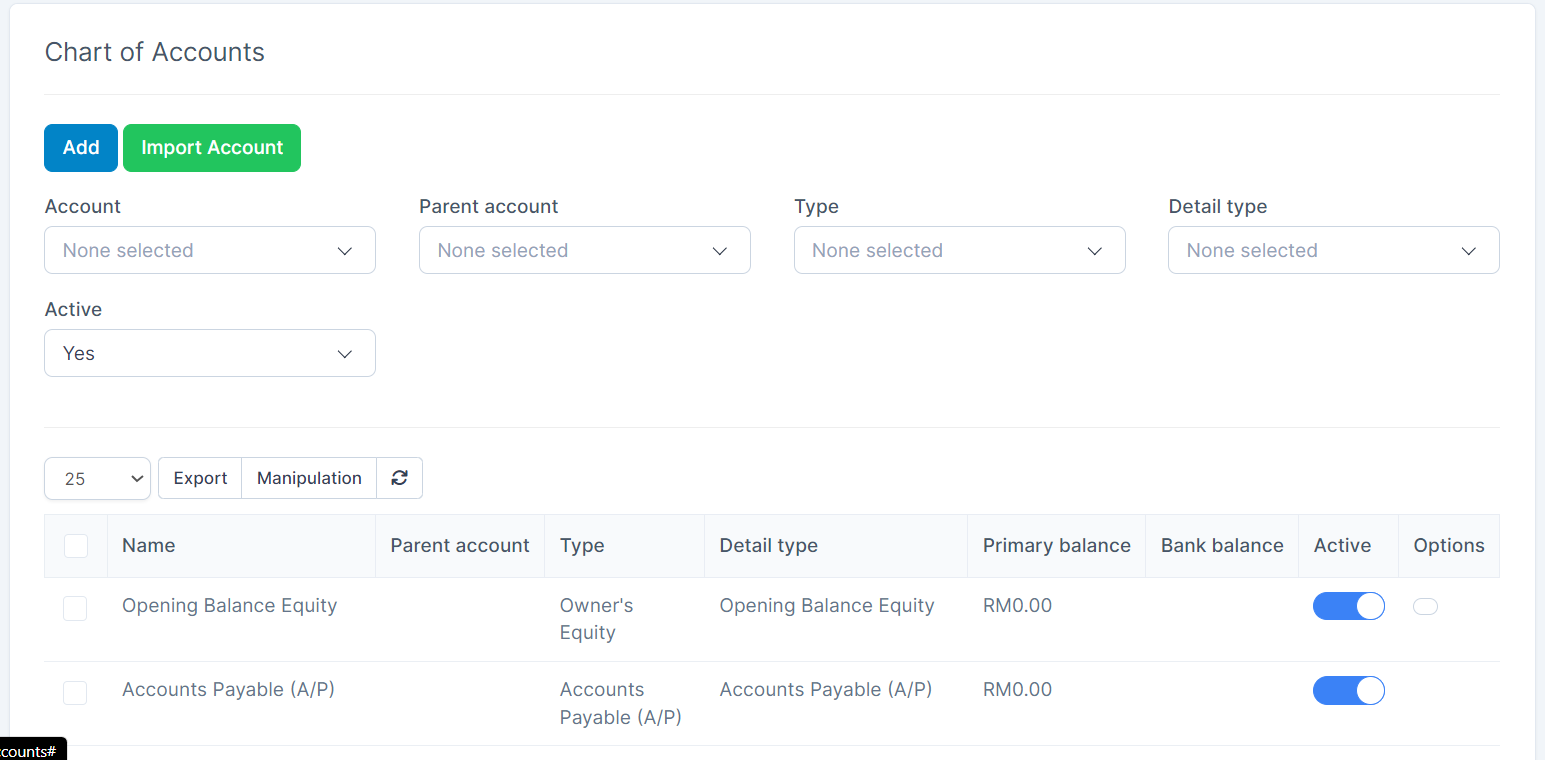Tick the select-all checkbox in table header
The height and width of the screenshot is (760, 1545).
click(x=76, y=546)
